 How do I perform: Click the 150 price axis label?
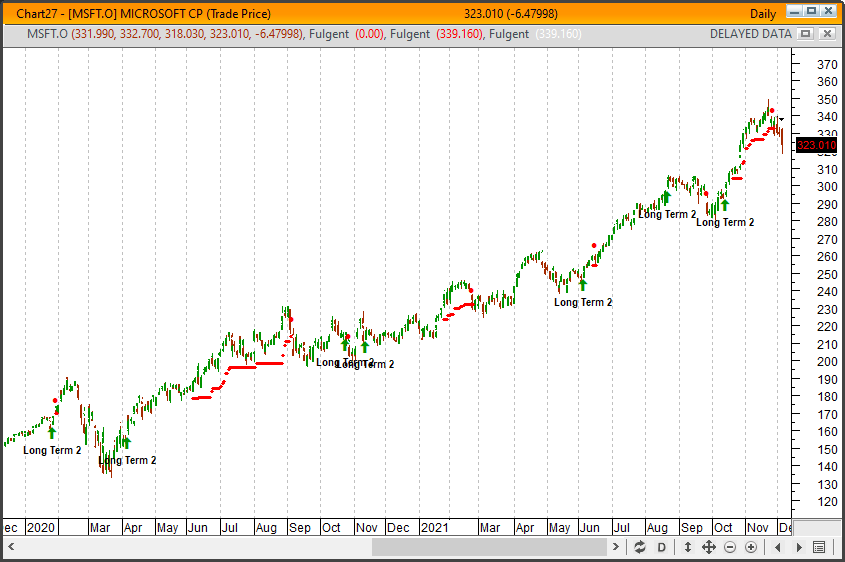[827, 449]
